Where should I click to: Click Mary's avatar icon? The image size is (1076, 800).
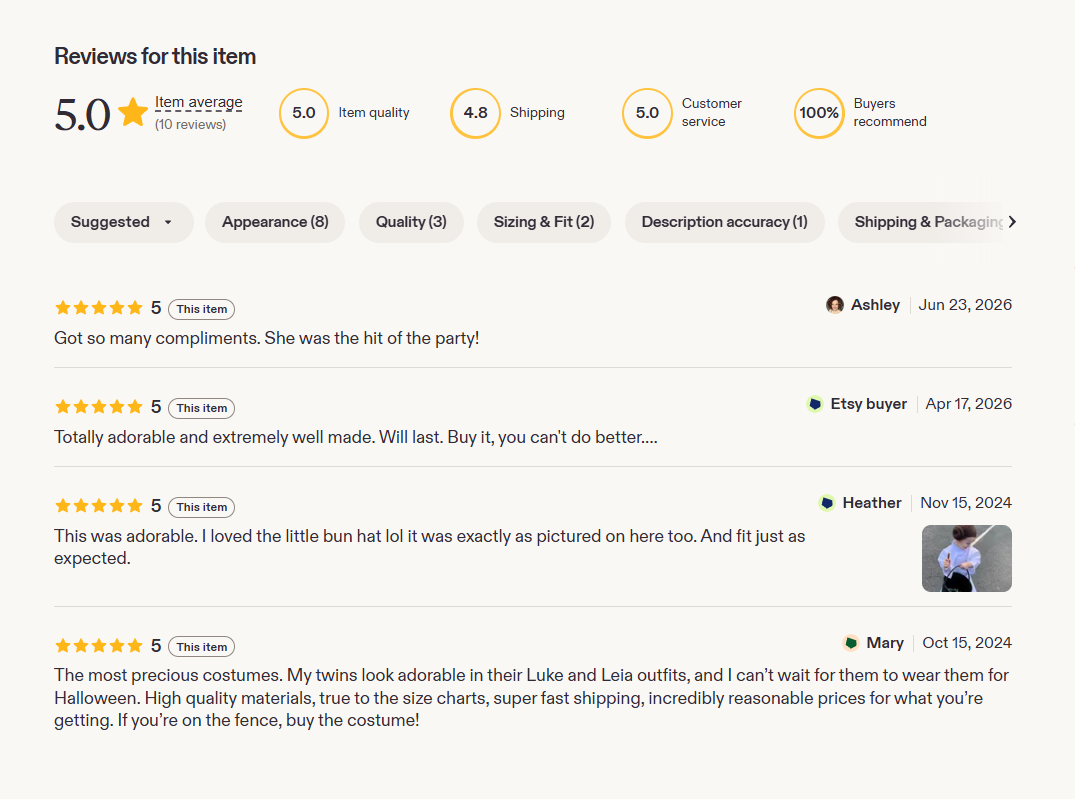point(851,643)
